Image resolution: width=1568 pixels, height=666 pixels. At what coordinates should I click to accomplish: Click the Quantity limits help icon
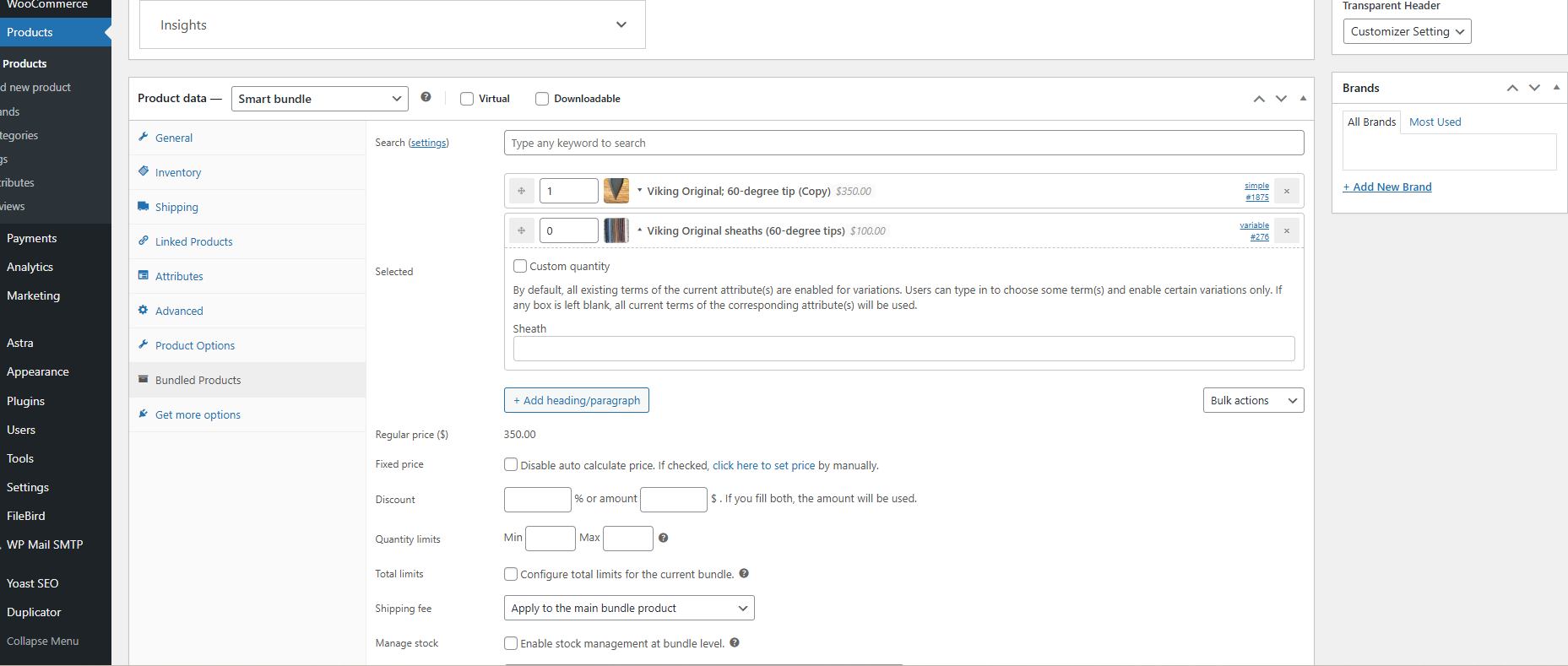663,538
